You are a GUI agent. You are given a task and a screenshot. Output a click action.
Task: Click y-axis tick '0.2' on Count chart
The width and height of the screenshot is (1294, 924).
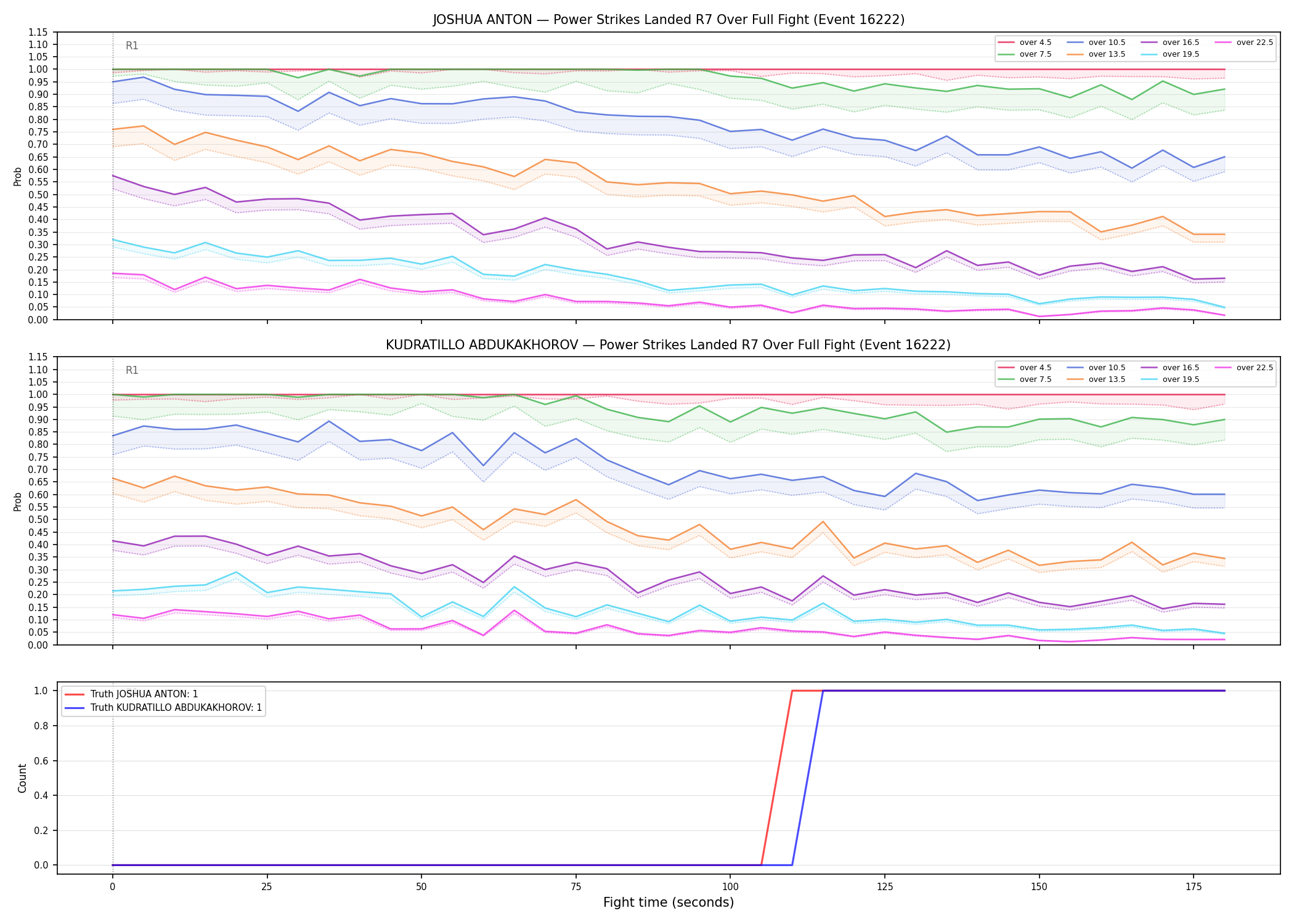[42, 830]
